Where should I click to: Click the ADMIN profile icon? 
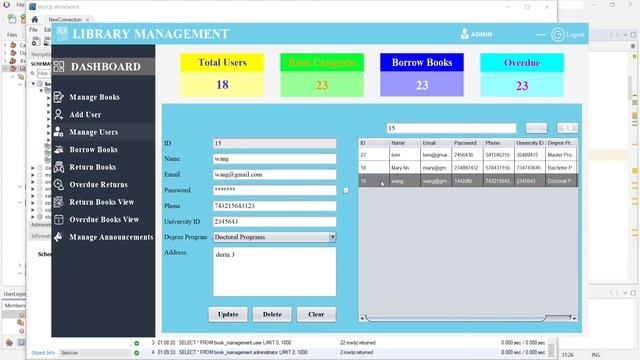pos(464,34)
